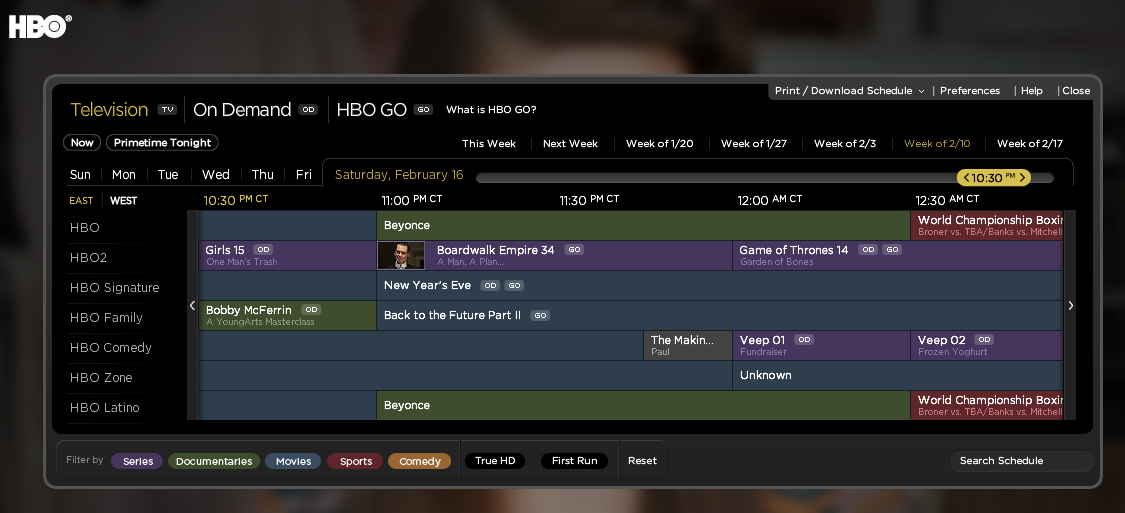
Task: Open the On Demand tab
Action: [242, 110]
